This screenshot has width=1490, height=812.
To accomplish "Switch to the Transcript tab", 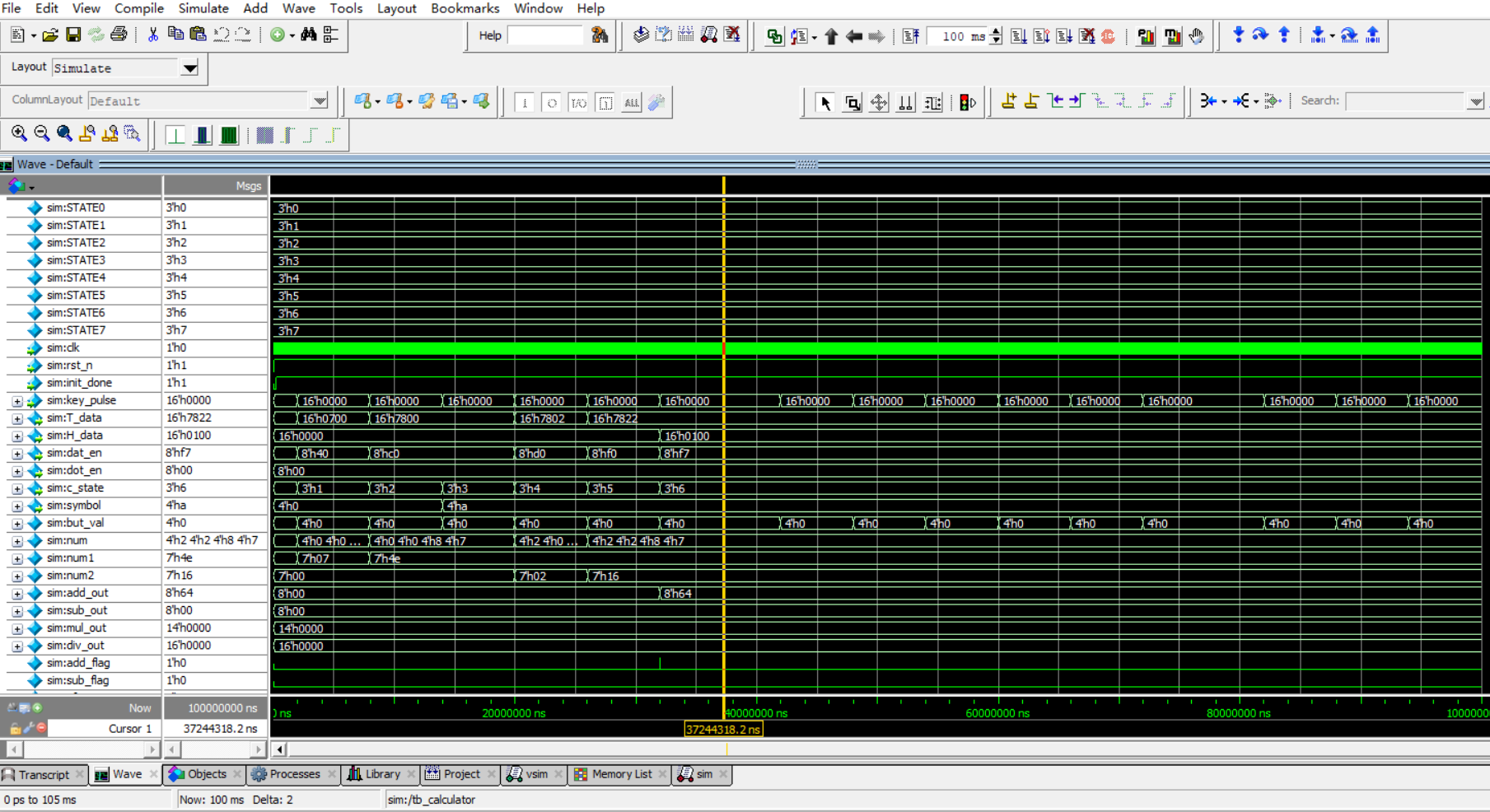I will point(44,774).
